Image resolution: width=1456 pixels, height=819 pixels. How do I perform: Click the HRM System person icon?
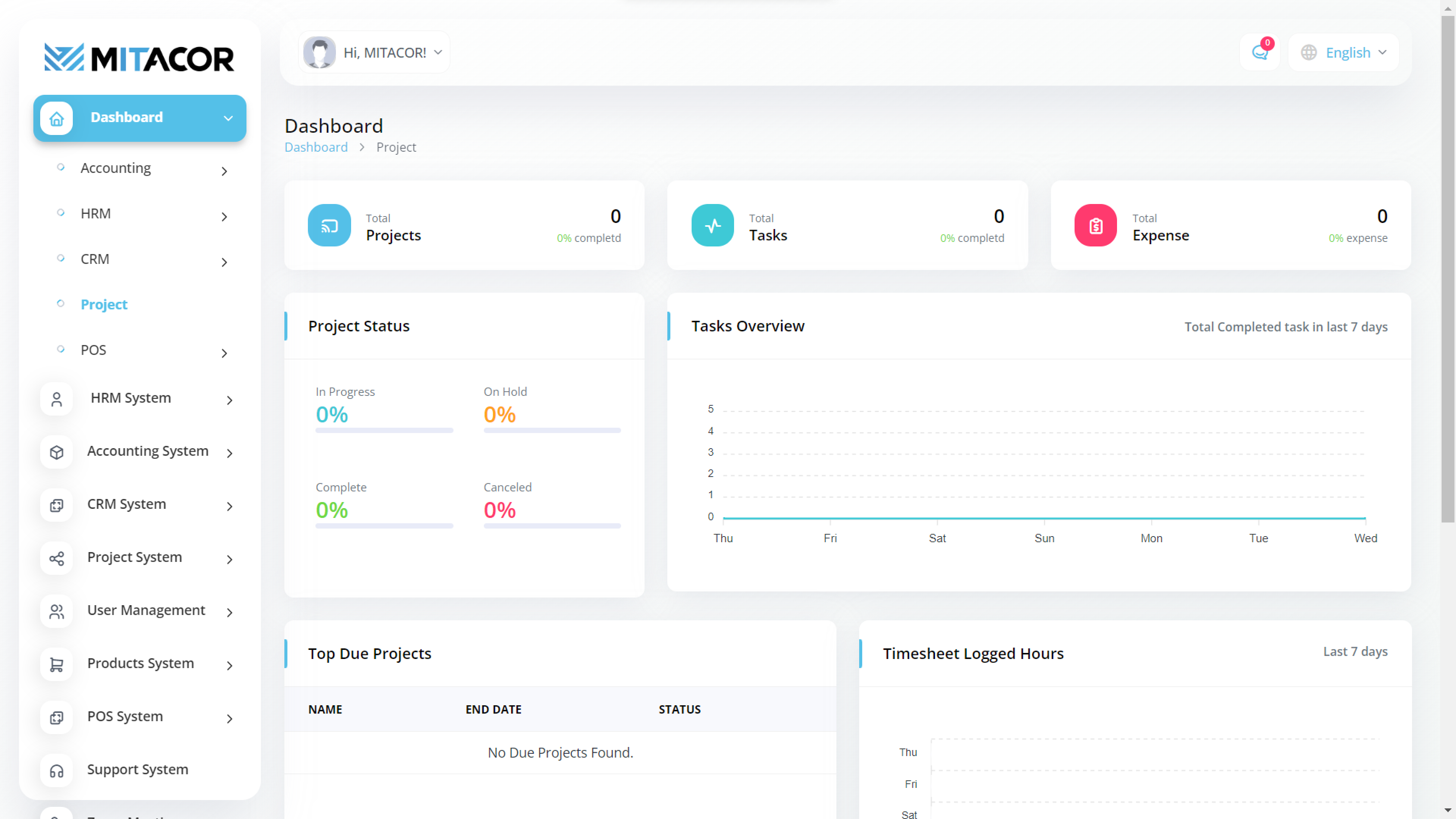click(56, 399)
